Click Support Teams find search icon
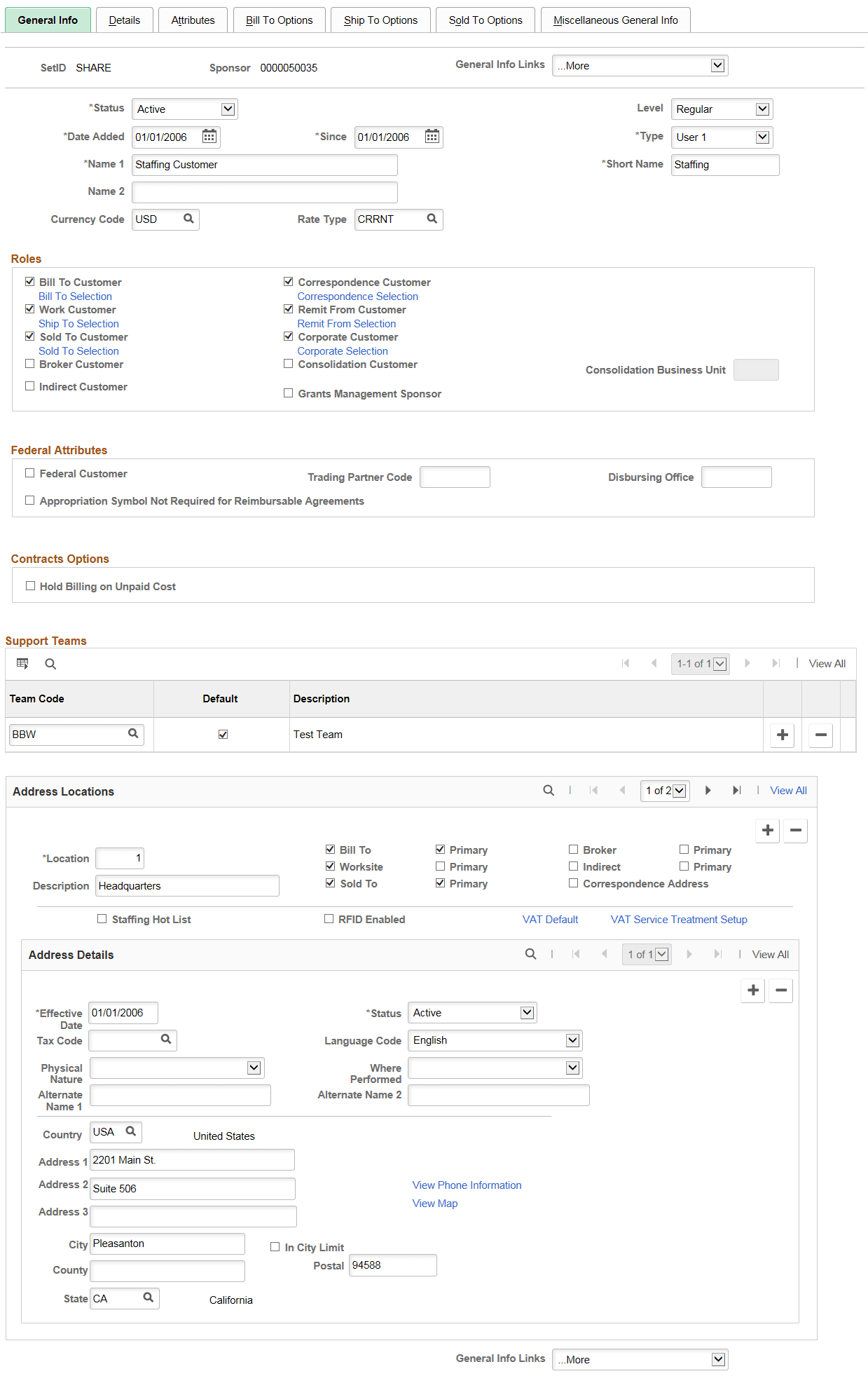 coord(50,664)
